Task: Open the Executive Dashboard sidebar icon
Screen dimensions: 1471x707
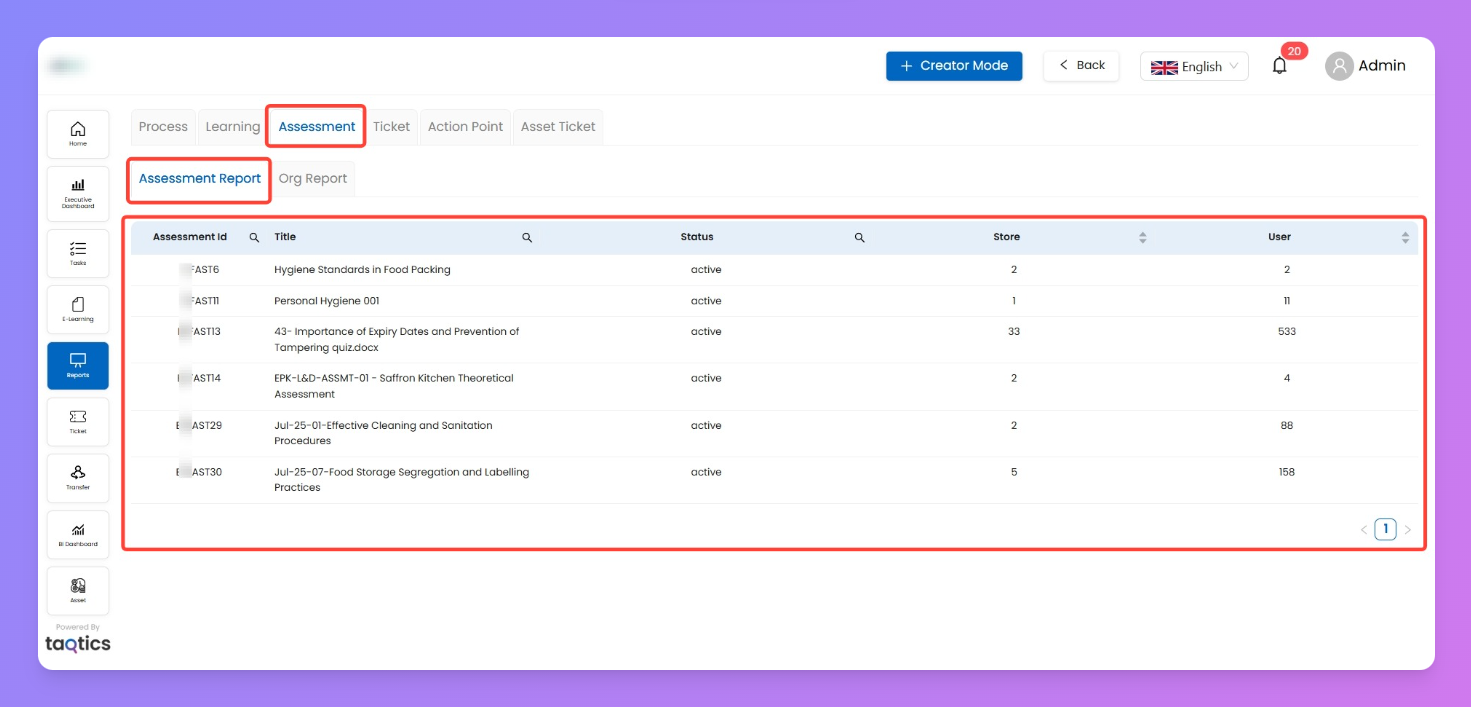Action: (78, 192)
